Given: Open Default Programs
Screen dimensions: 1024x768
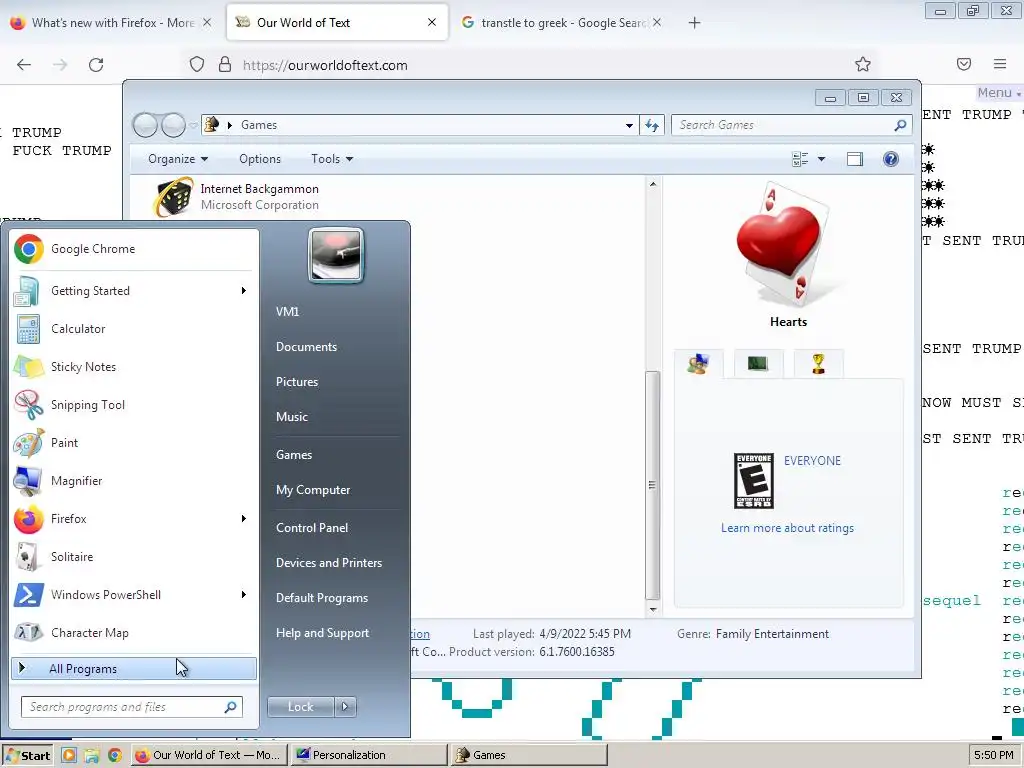Looking at the screenshot, I should pos(321,598).
